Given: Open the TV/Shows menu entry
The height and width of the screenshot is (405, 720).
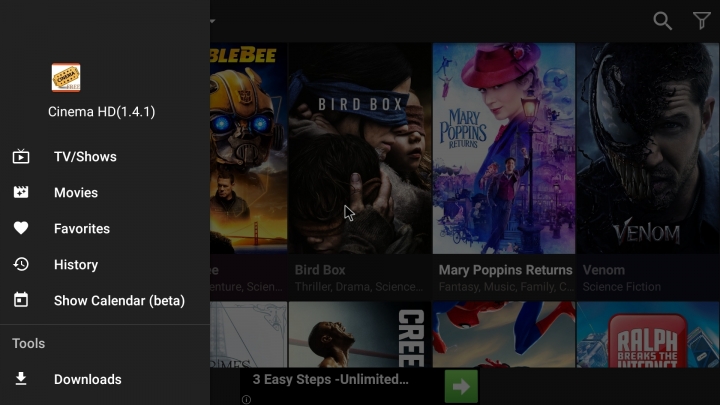Looking at the screenshot, I should tap(105, 157).
